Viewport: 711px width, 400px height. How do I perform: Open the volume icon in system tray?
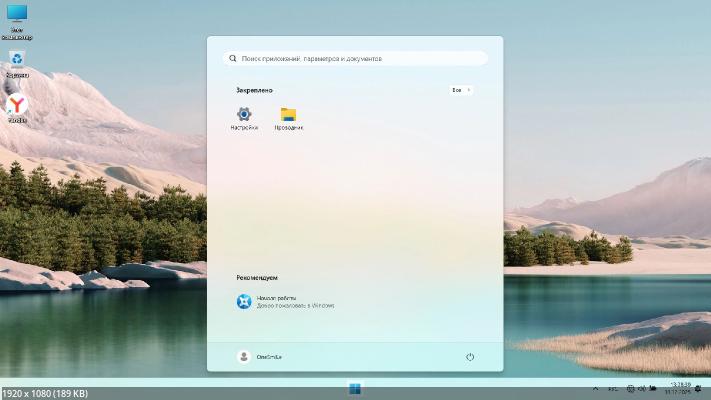641,388
